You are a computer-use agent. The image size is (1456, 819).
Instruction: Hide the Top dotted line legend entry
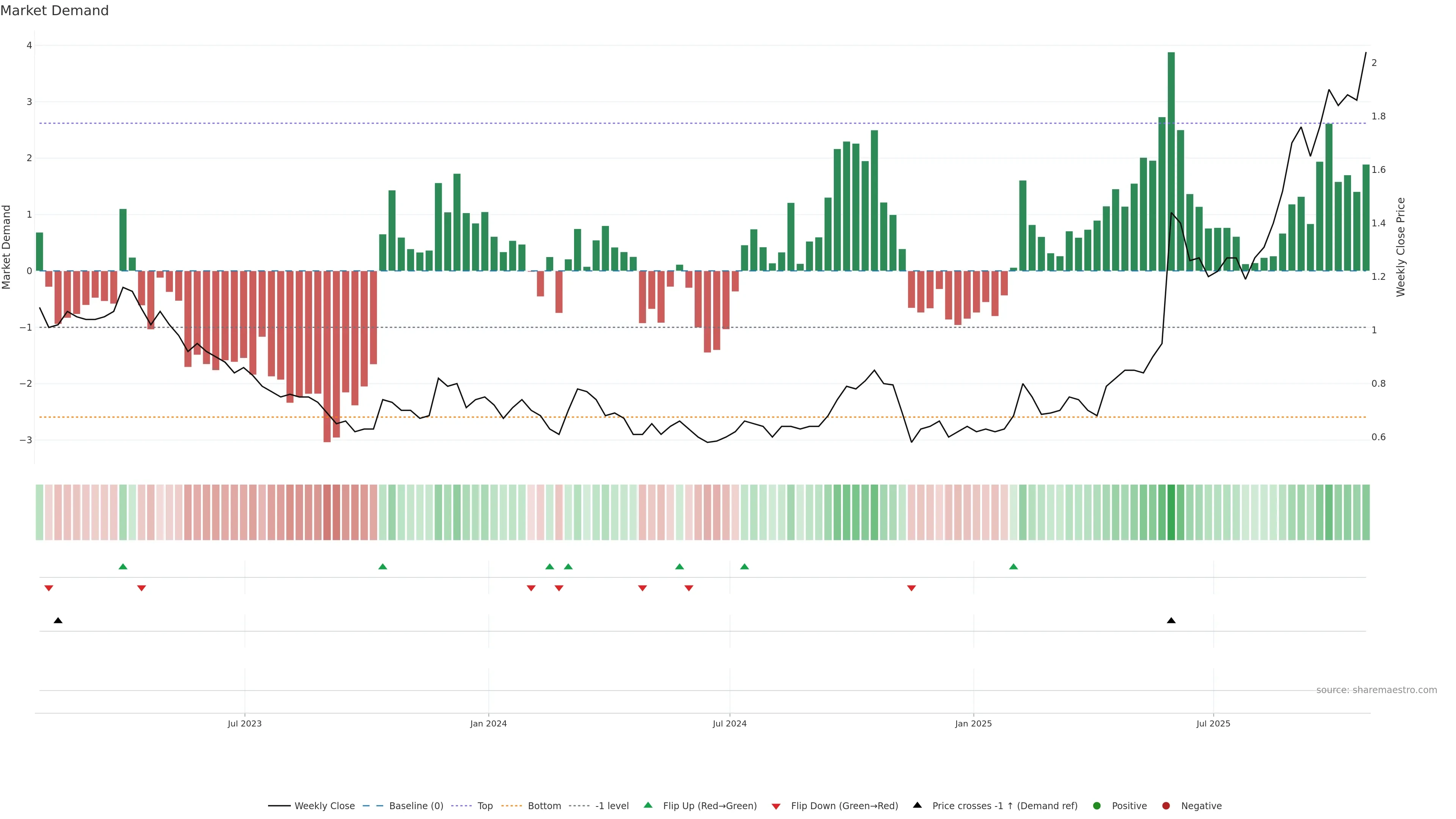pyautogui.click(x=485, y=805)
